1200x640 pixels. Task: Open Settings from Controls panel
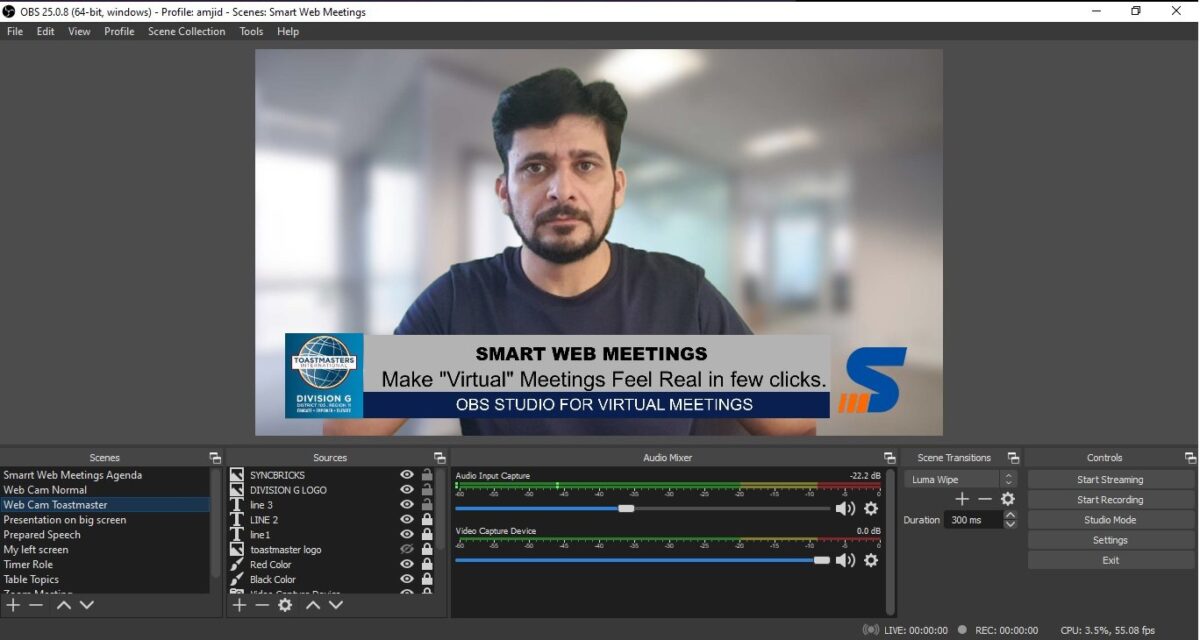(1110, 540)
